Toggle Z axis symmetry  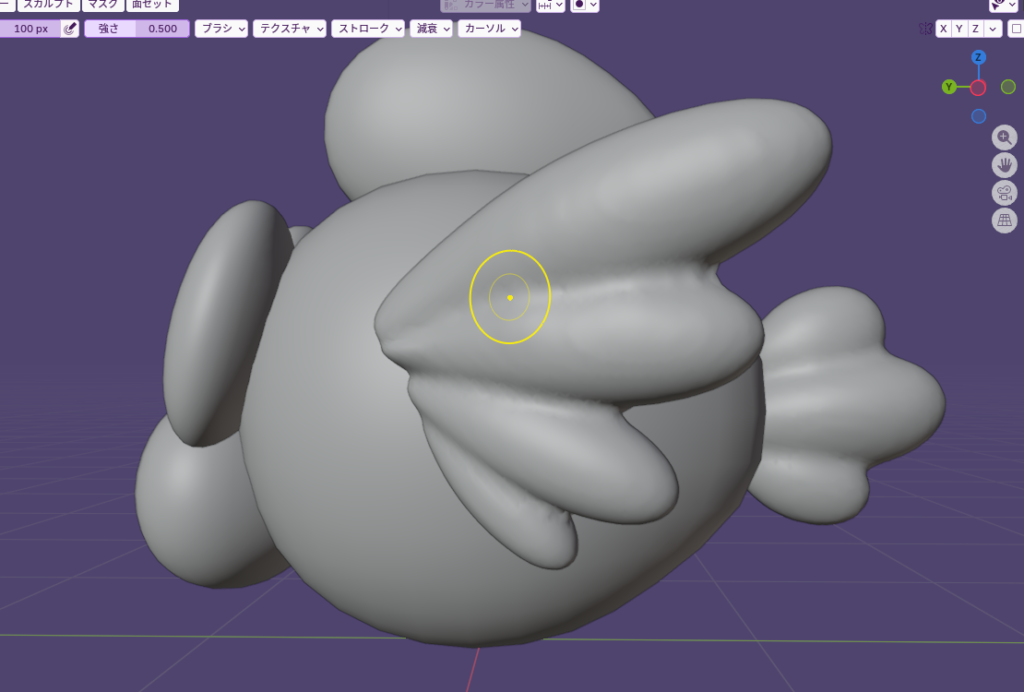point(975,29)
